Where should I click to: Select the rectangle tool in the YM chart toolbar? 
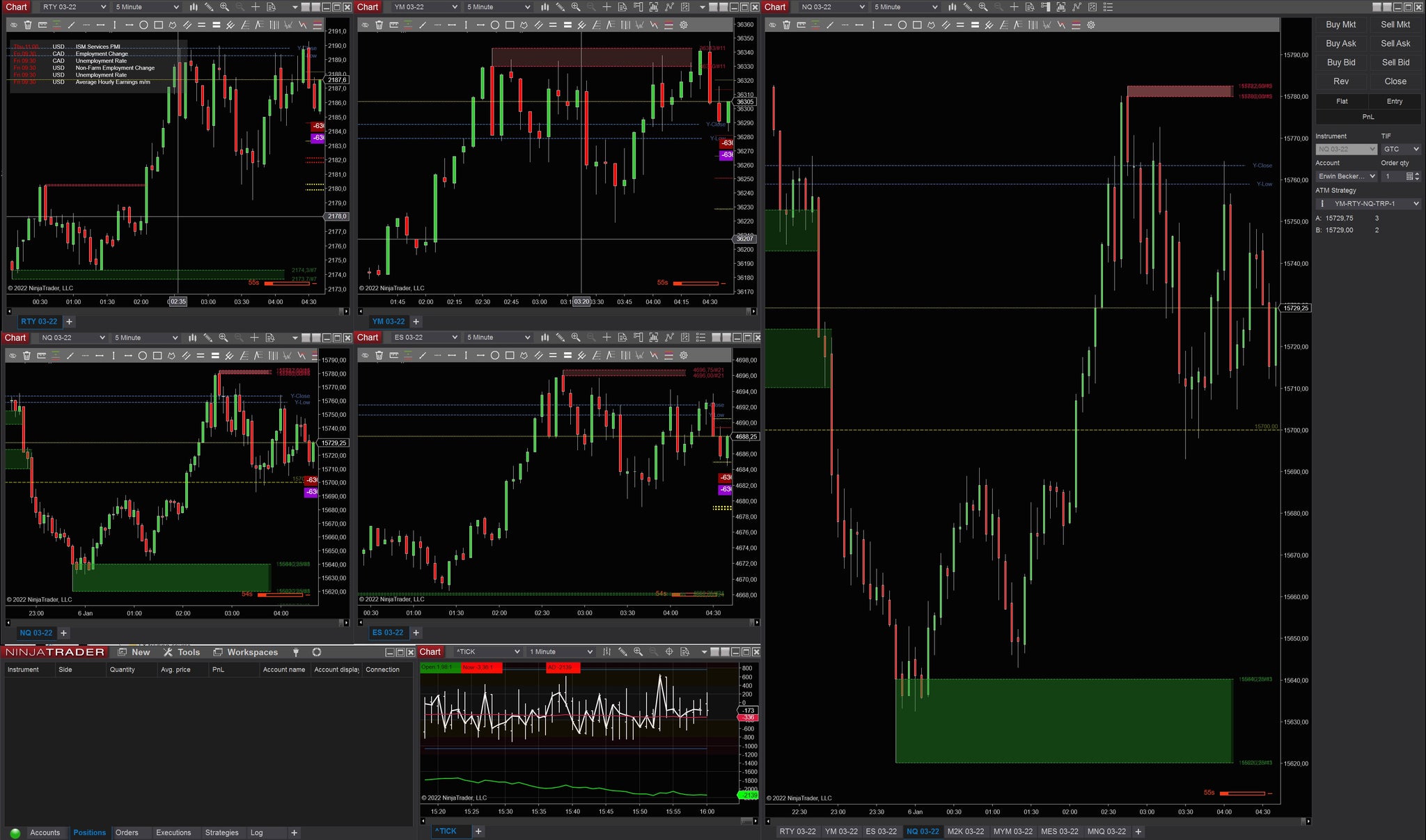(510, 25)
